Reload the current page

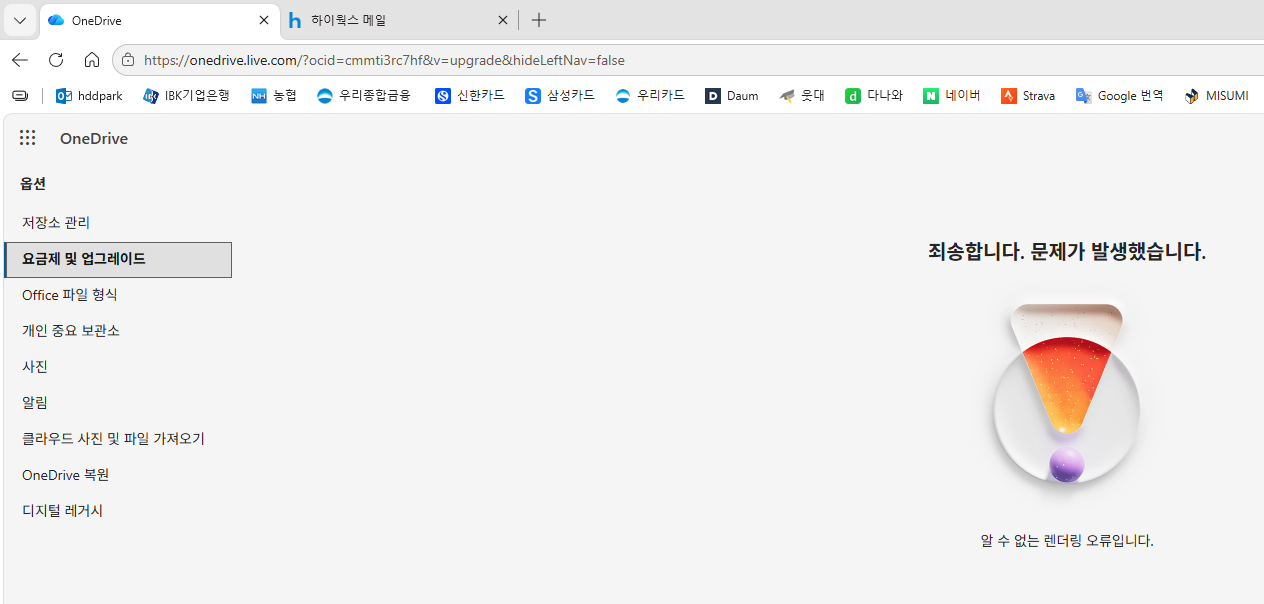[x=56, y=60]
